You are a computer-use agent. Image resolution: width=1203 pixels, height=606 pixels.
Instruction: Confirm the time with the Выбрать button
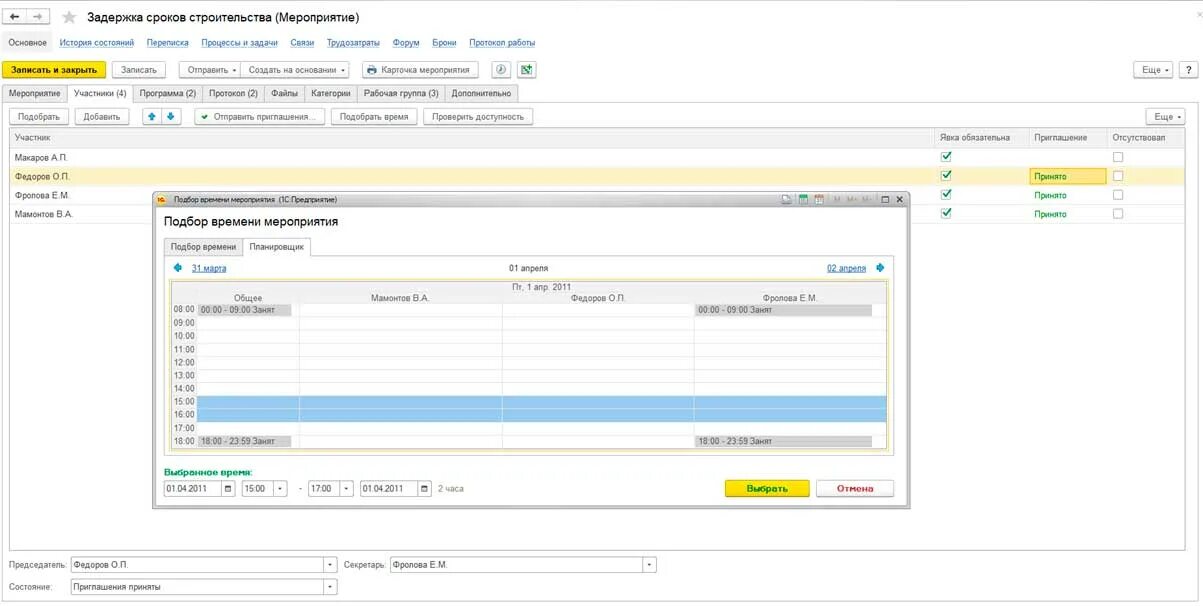tap(768, 488)
